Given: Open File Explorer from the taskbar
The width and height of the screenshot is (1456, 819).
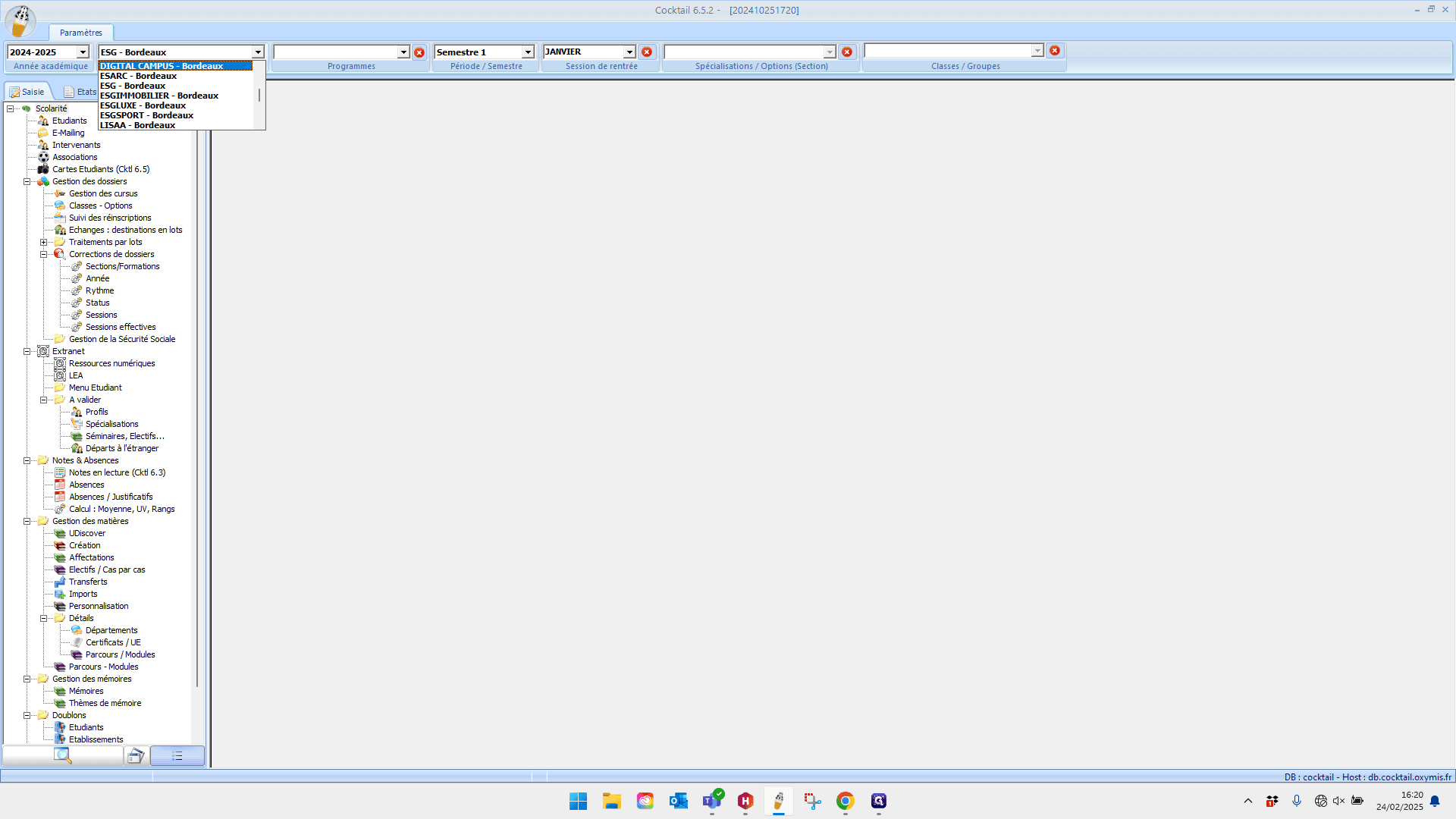Looking at the screenshot, I should [x=612, y=801].
